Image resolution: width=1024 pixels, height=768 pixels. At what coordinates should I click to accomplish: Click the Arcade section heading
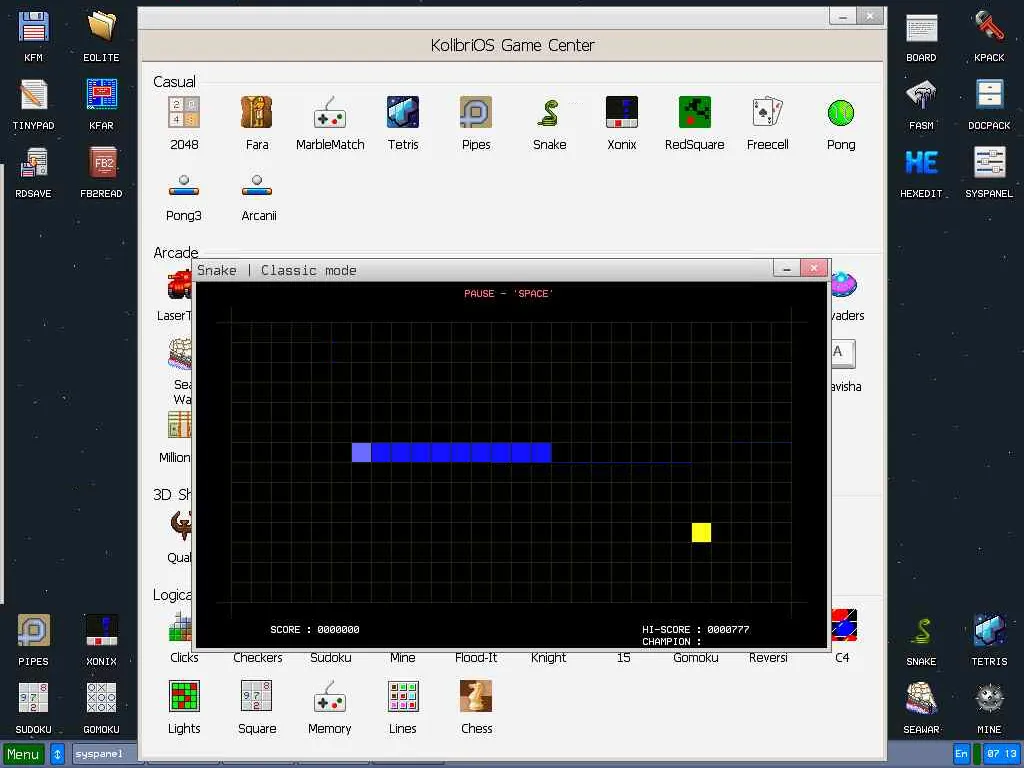(176, 253)
